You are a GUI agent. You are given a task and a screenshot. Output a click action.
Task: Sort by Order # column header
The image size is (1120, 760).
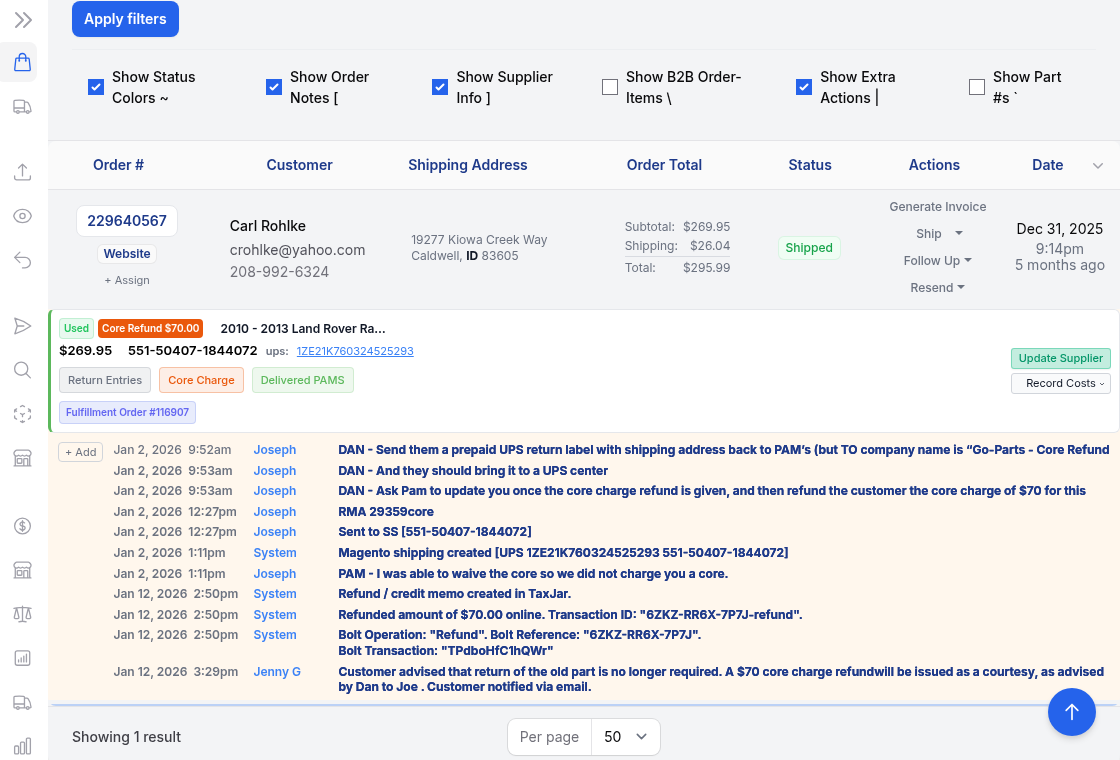tap(118, 165)
